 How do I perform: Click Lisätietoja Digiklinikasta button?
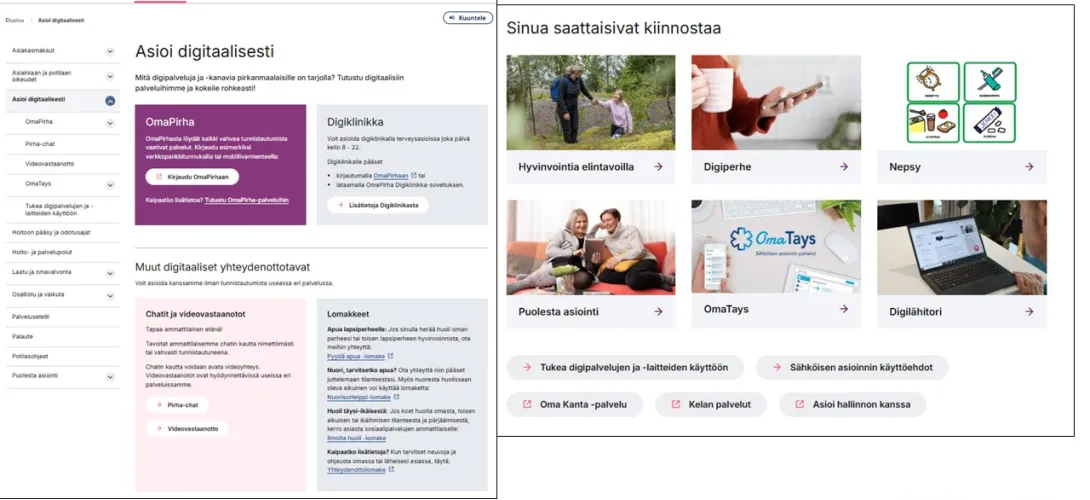point(377,205)
